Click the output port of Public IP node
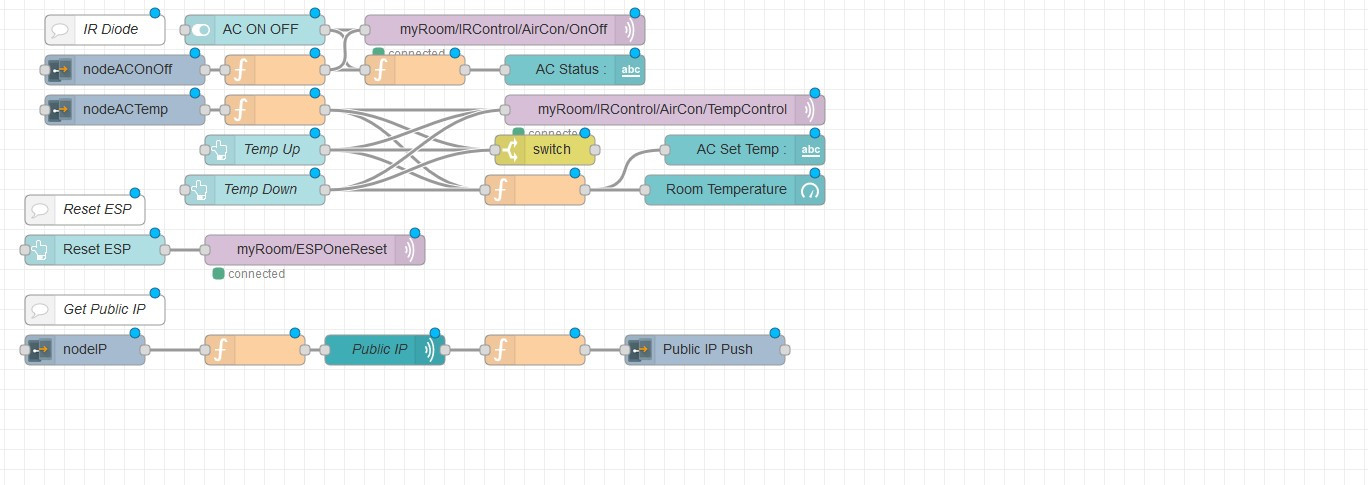The width and height of the screenshot is (1368, 485). click(x=445, y=350)
